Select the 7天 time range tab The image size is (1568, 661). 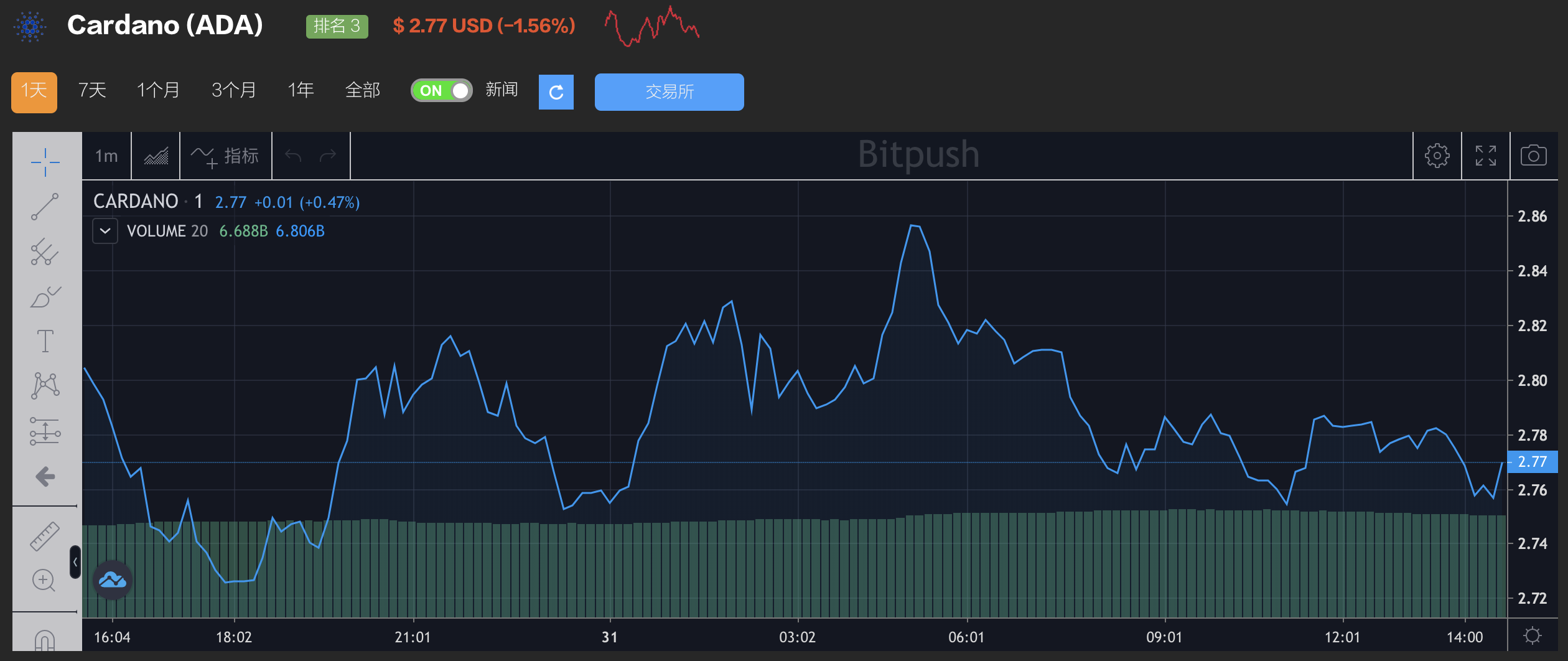coord(92,91)
